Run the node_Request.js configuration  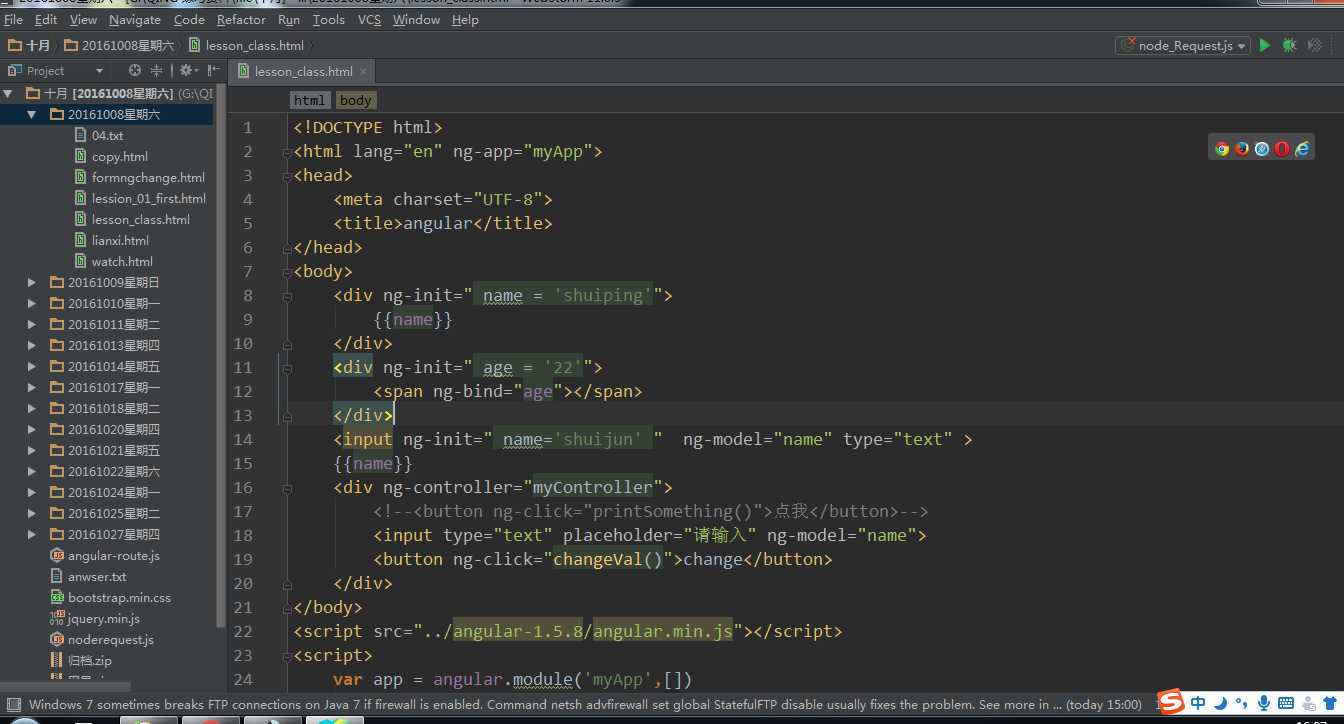click(x=1265, y=45)
